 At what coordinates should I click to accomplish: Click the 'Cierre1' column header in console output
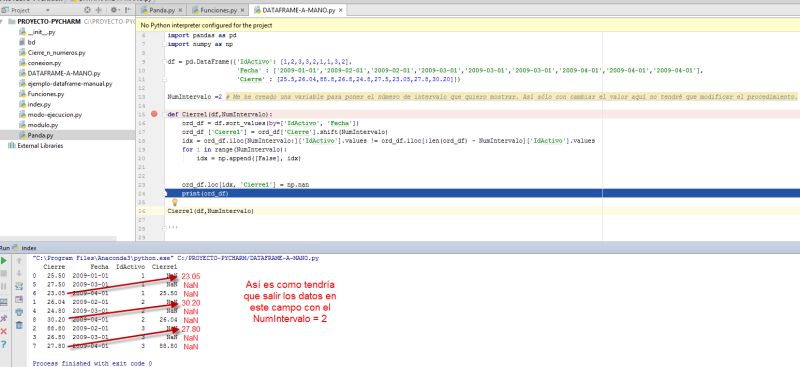(164, 267)
